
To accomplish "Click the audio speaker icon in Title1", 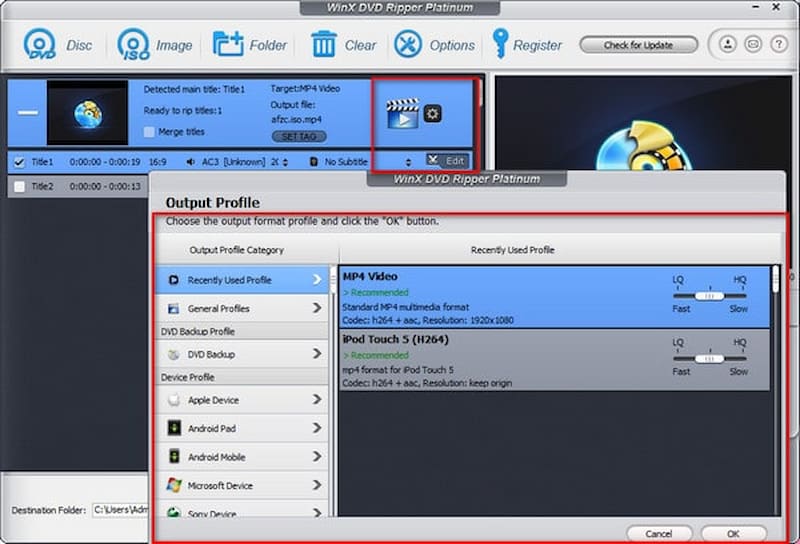I will click(190, 162).
